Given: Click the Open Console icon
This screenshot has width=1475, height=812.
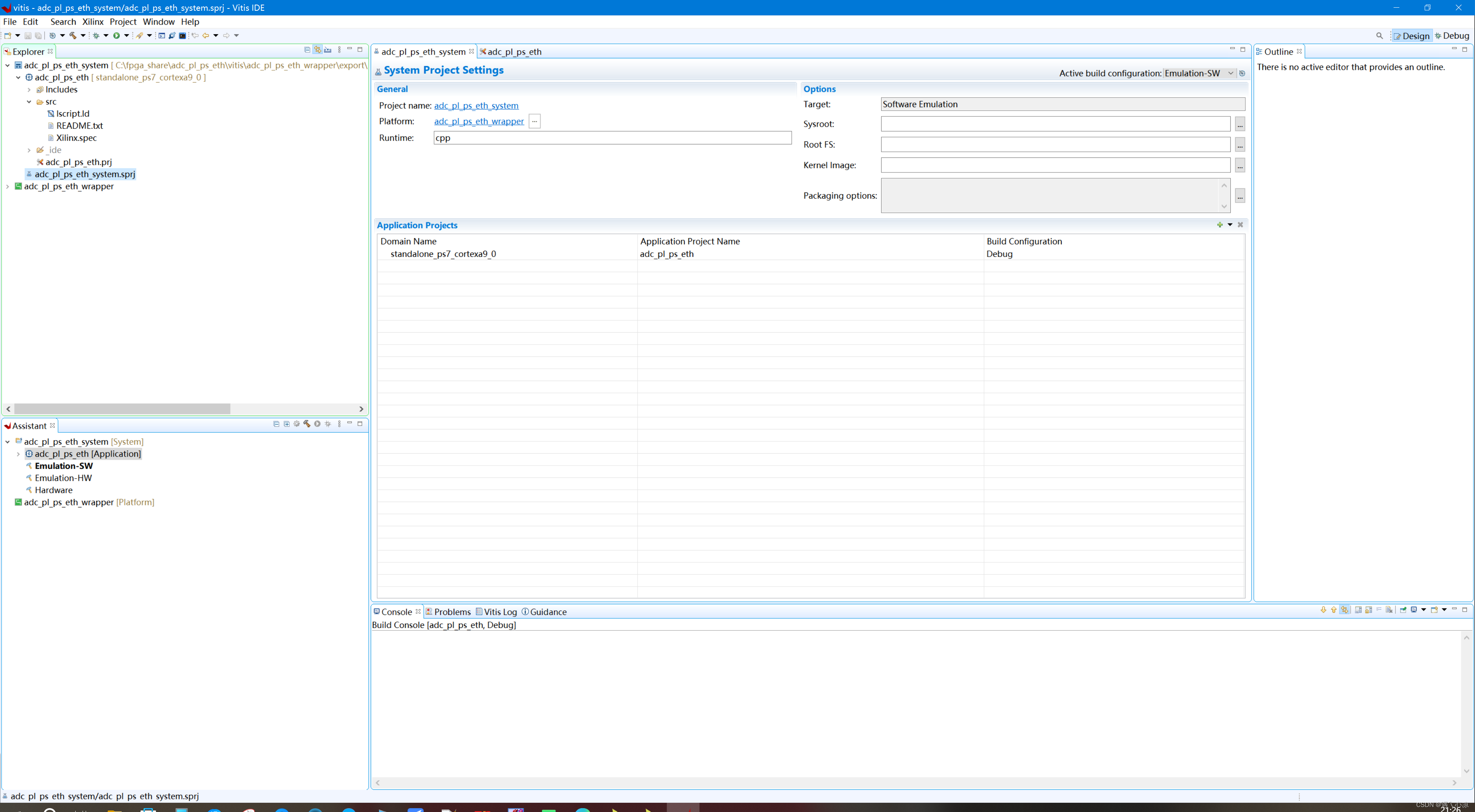Looking at the screenshot, I should point(1434,610).
